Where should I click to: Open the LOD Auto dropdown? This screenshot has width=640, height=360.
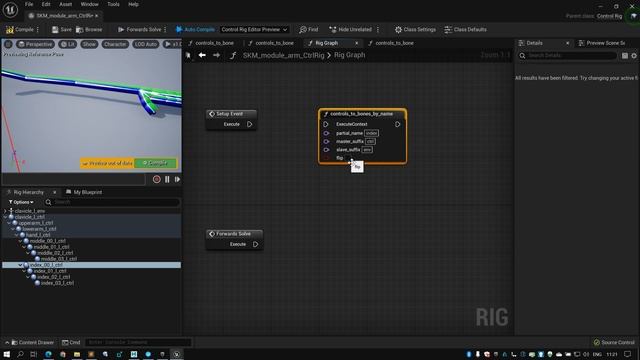pyautogui.click(x=146, y=44)
